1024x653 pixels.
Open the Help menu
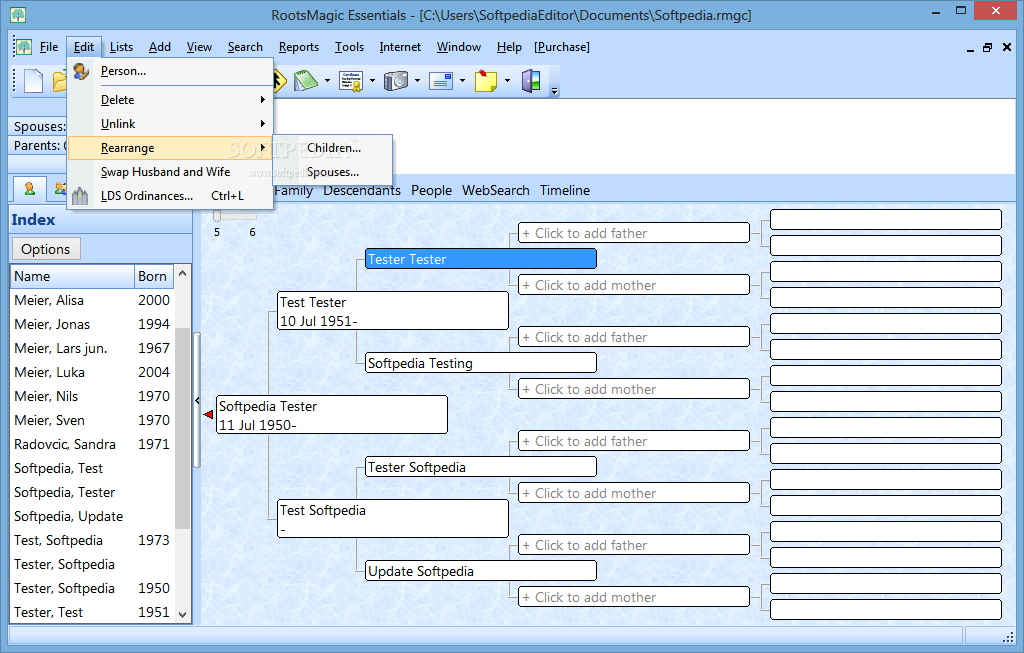click(509, 47)
